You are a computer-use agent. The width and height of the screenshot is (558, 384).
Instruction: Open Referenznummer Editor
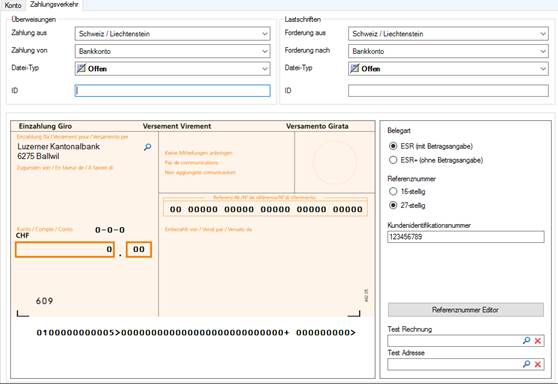(465, 310)
